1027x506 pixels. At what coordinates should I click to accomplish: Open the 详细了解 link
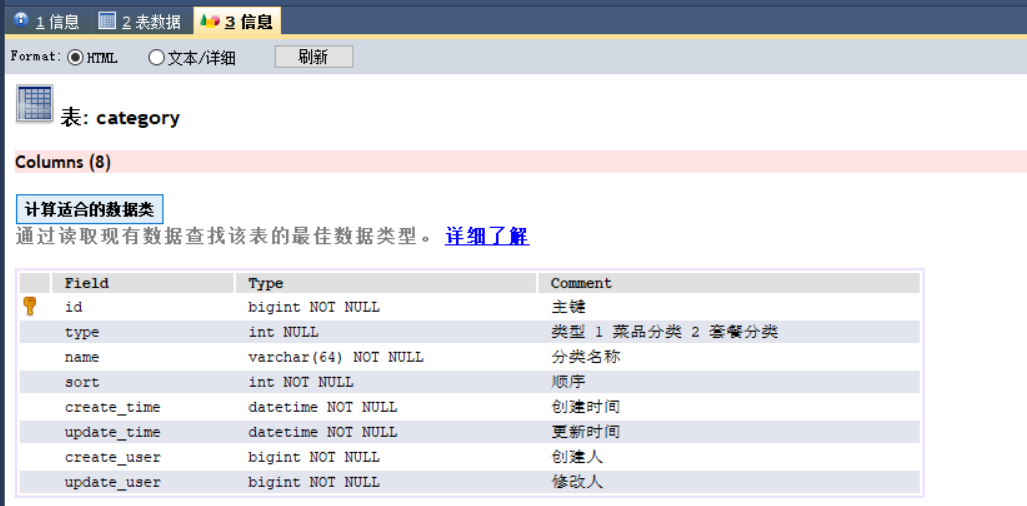pos(487,236)
